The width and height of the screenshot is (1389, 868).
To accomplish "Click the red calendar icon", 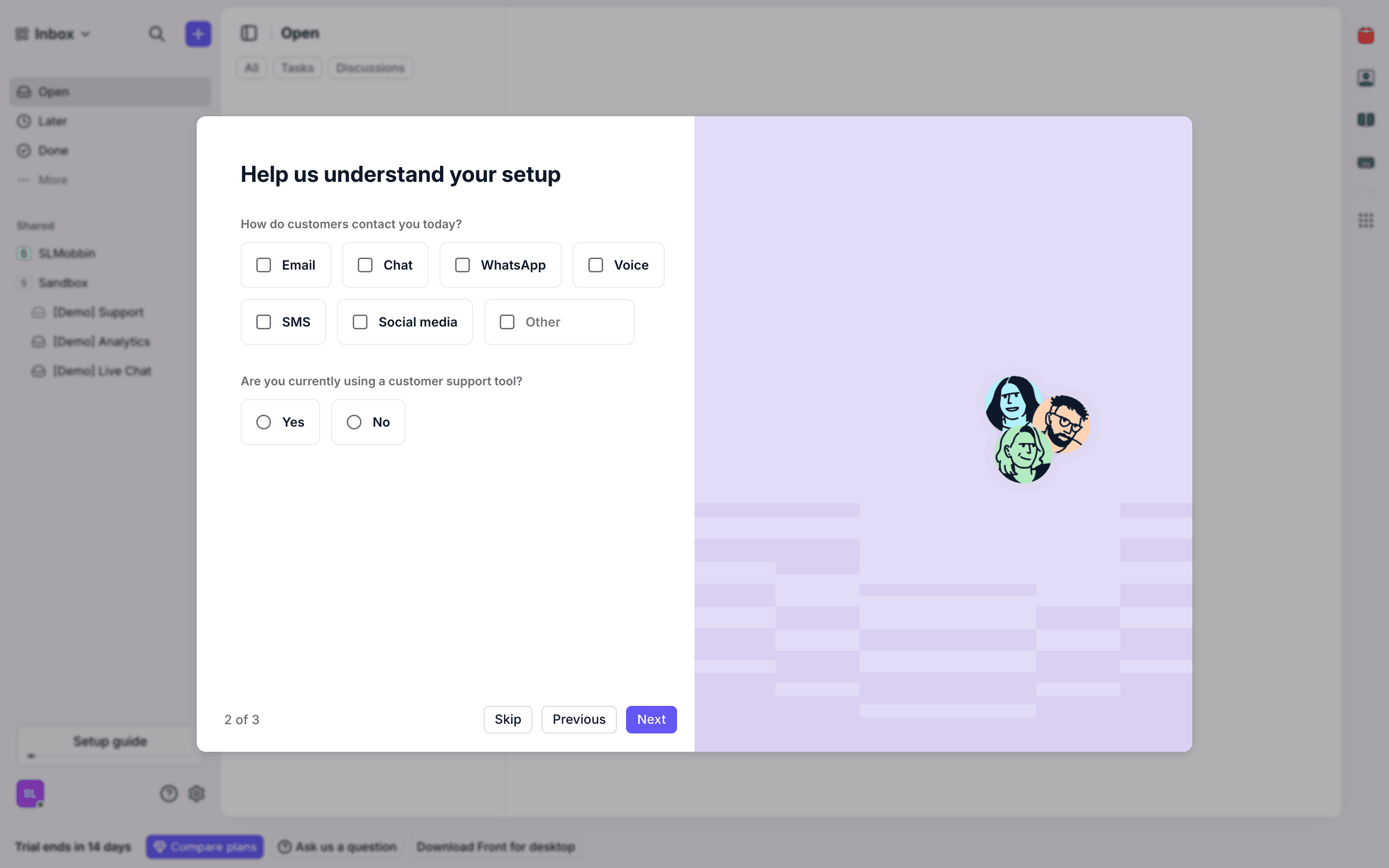I will (1366, 36).
